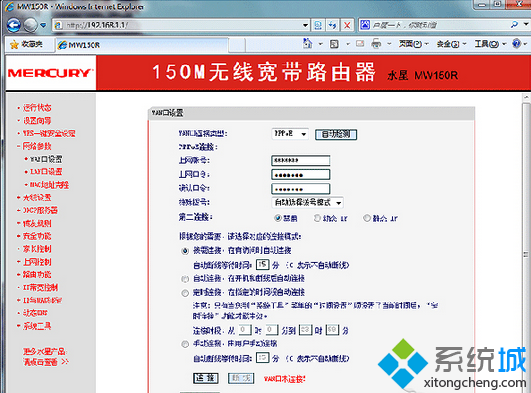Image resolution: width=531 pixels, height=393 pixels.
Task: Click the 自动检测 auto-detect button
Action: click(336, 135)
